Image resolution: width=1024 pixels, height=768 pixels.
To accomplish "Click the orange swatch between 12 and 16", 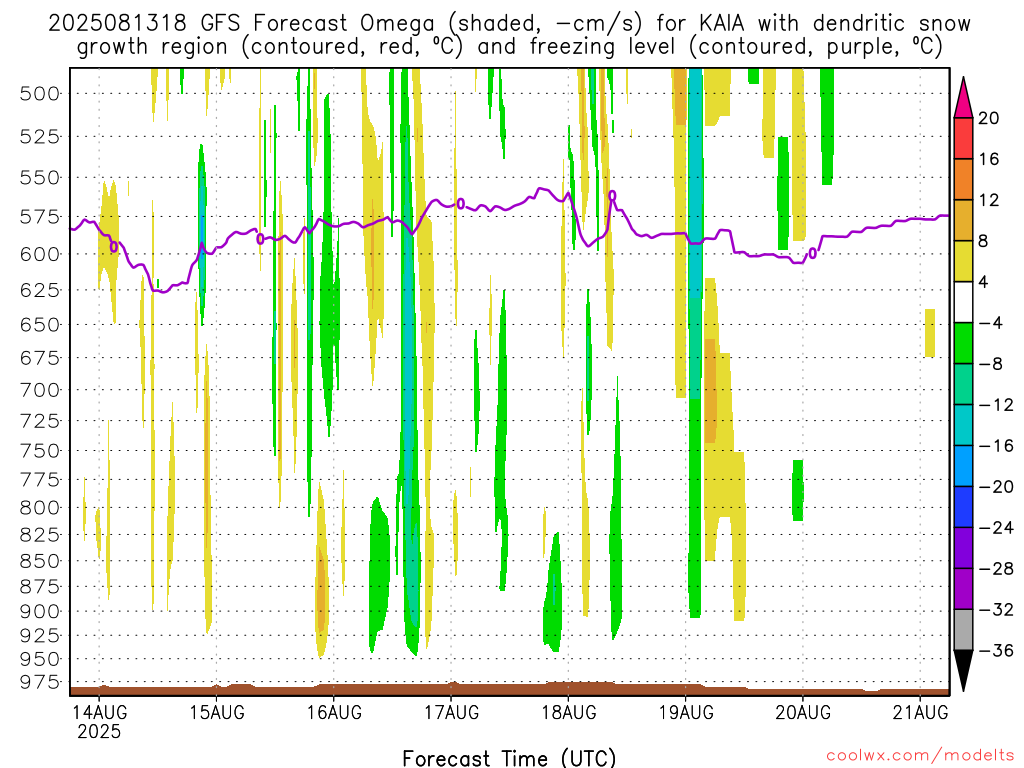I will pos(963,179).
